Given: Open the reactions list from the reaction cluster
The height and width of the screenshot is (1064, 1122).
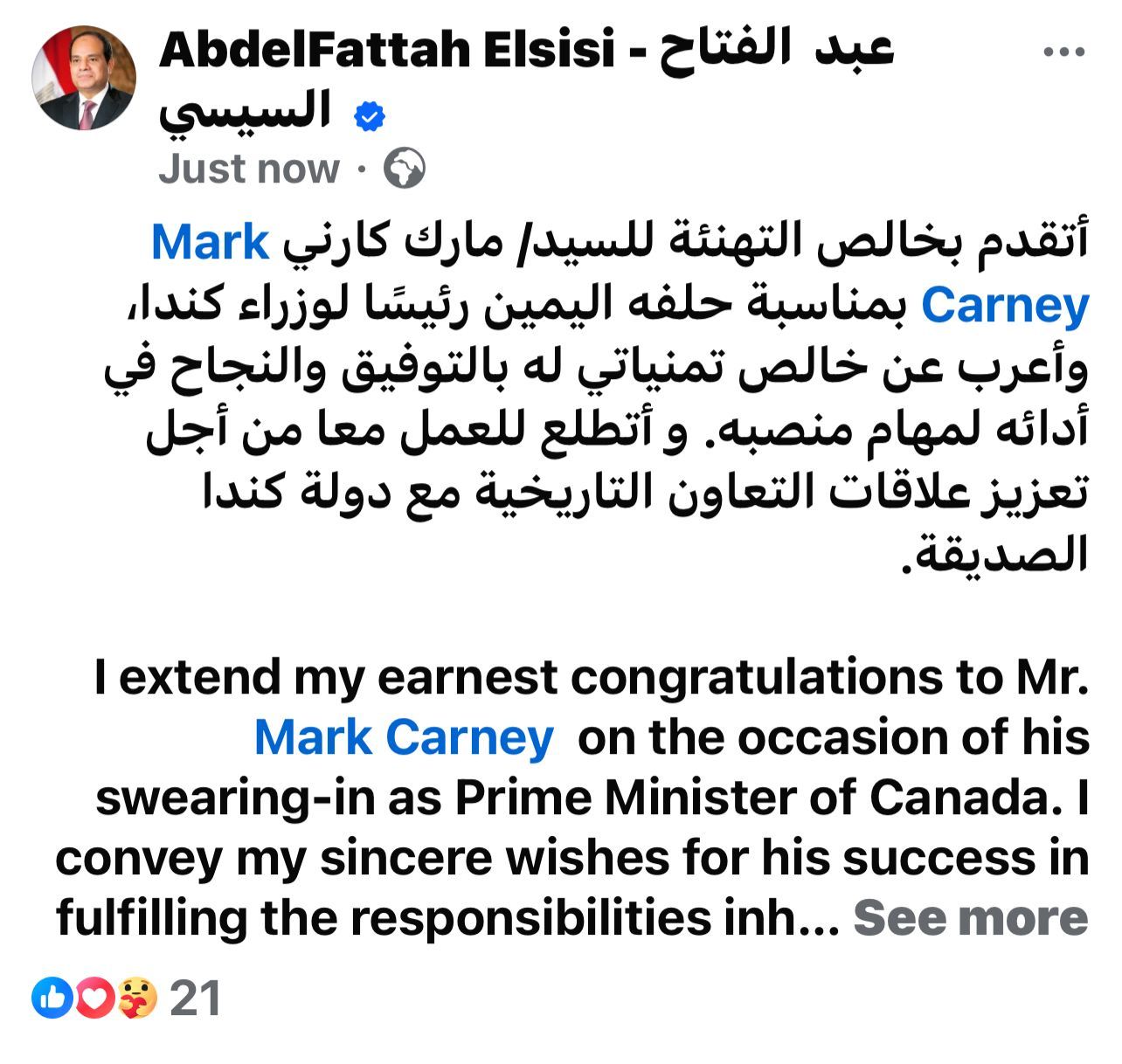Looking at the screenshot, I should (93, 995).
